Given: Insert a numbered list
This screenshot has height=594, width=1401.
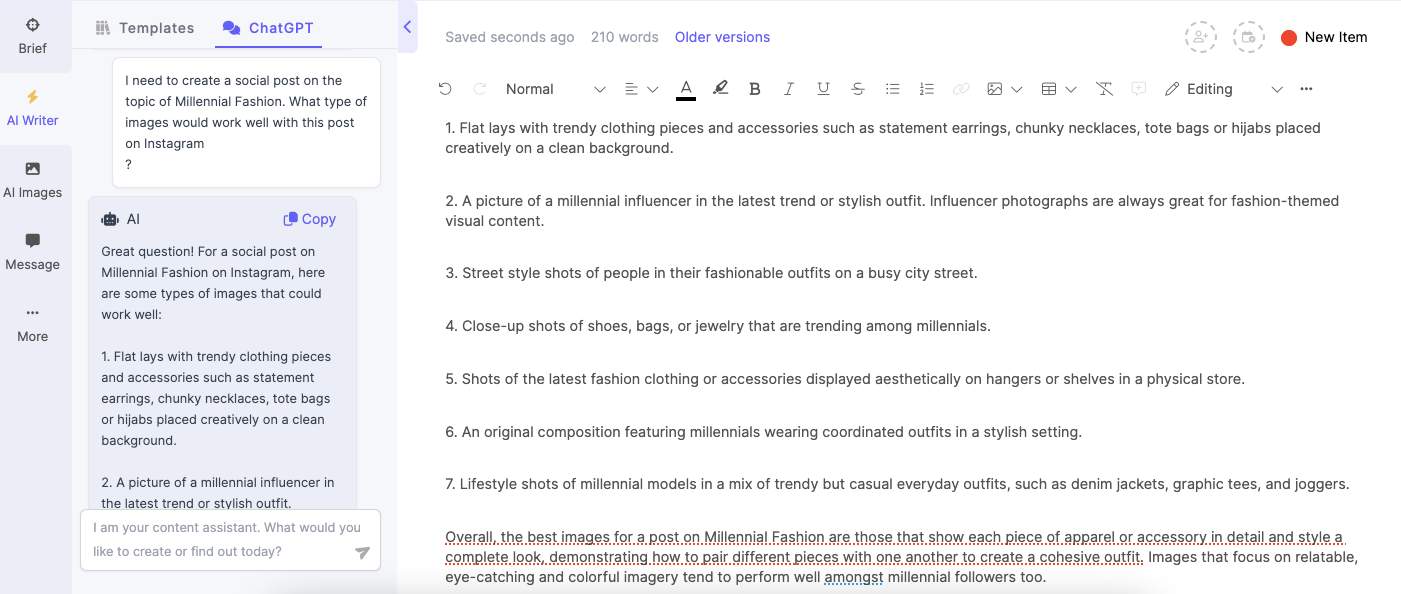Looking at the screenshot, I should (926, 89).
